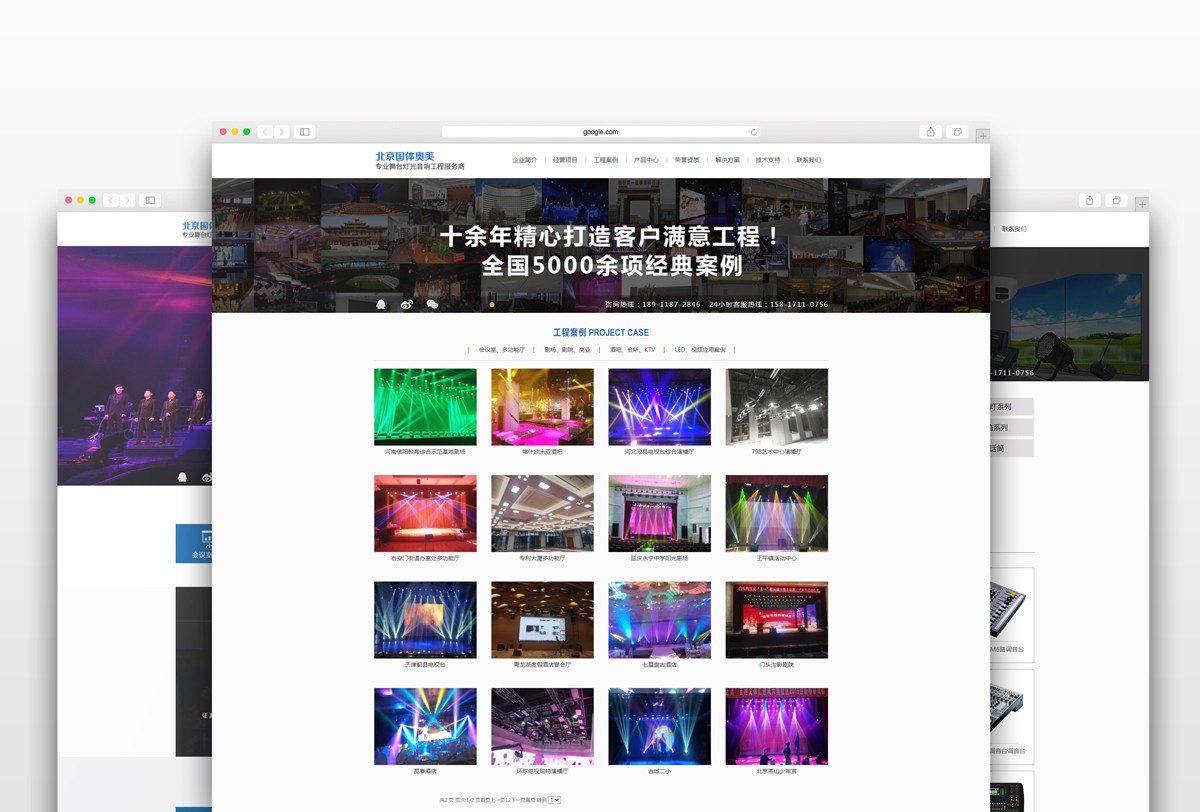Focus the google.com address field
The image size is (1200, 812).
tap(601, 132)
